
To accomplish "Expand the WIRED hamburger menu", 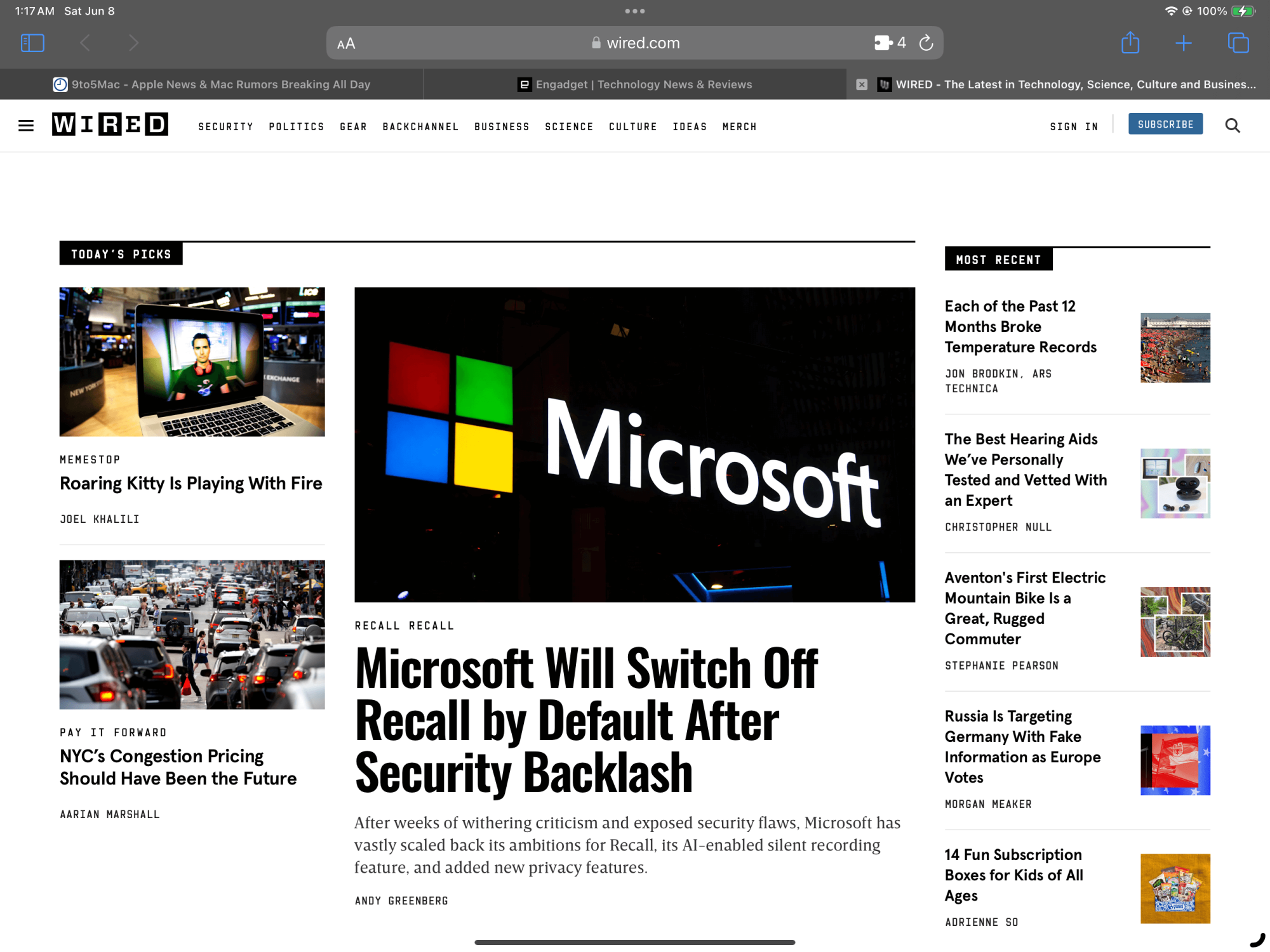I will coord(26,126).
